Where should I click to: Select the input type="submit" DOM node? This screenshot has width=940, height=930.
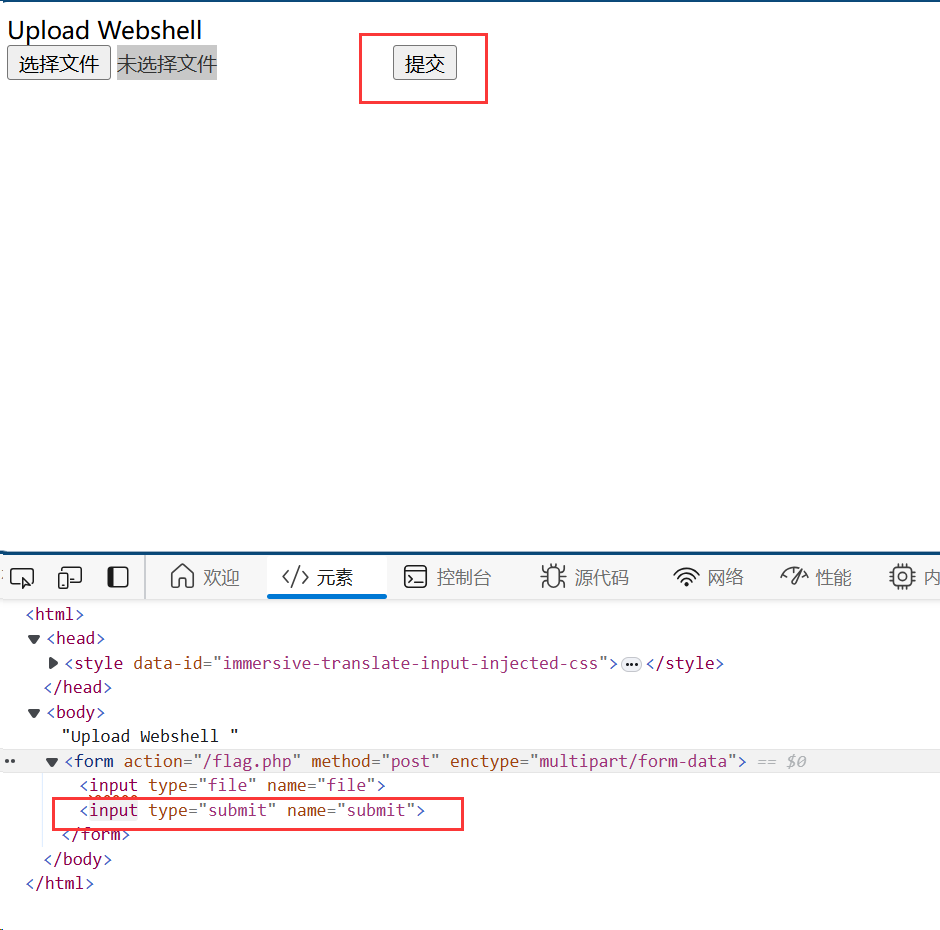pyautogui.click(x=252, y=810)
